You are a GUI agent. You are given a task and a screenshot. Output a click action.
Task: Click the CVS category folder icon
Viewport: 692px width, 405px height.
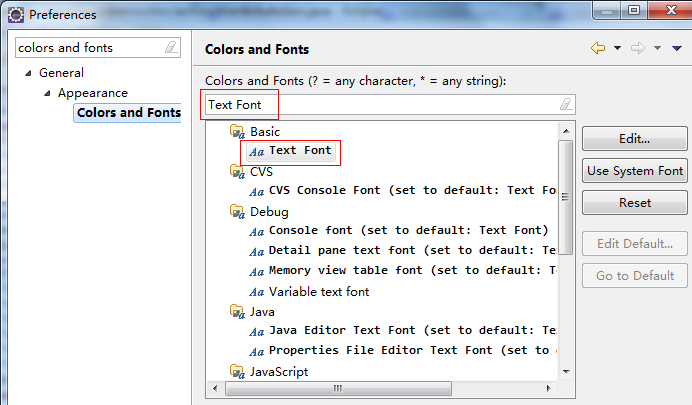tap(237, 171)
